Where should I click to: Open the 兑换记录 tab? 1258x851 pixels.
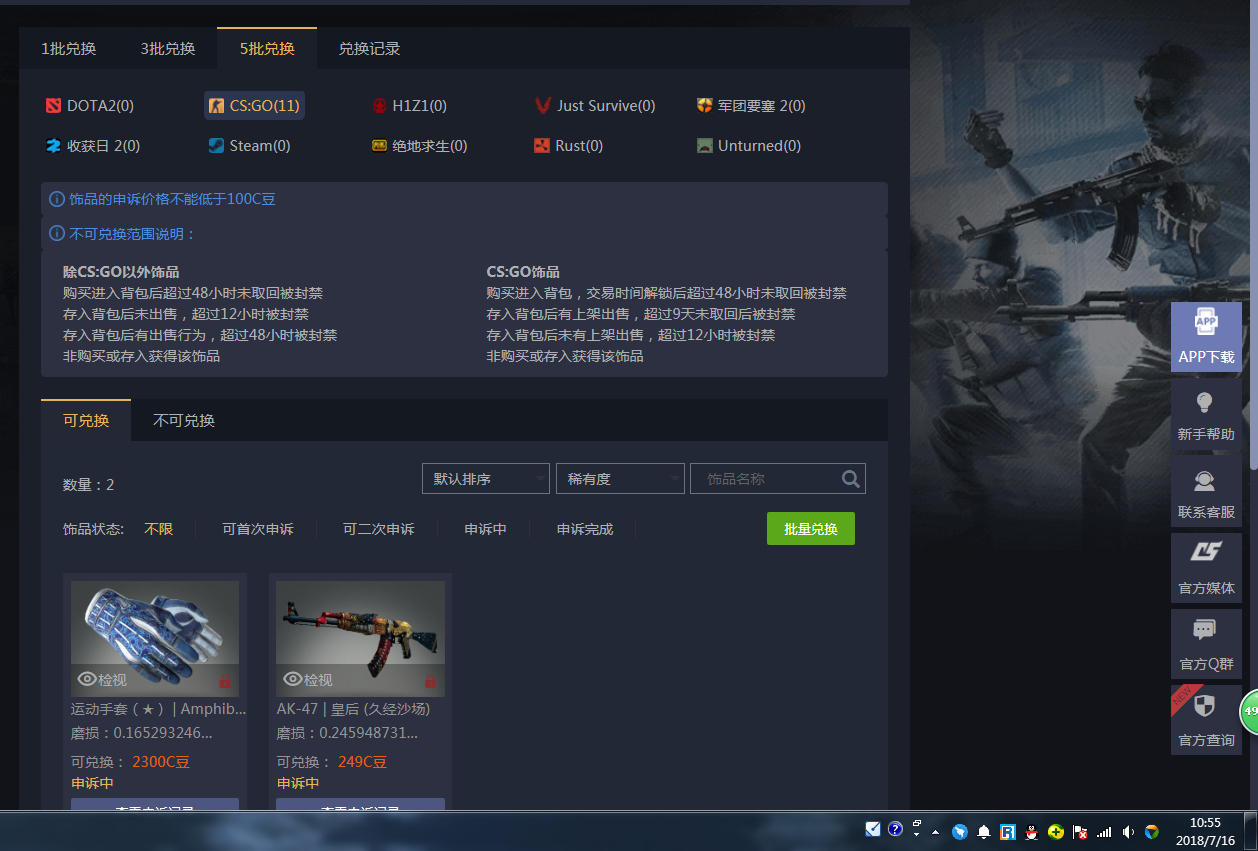coord(369,49)
